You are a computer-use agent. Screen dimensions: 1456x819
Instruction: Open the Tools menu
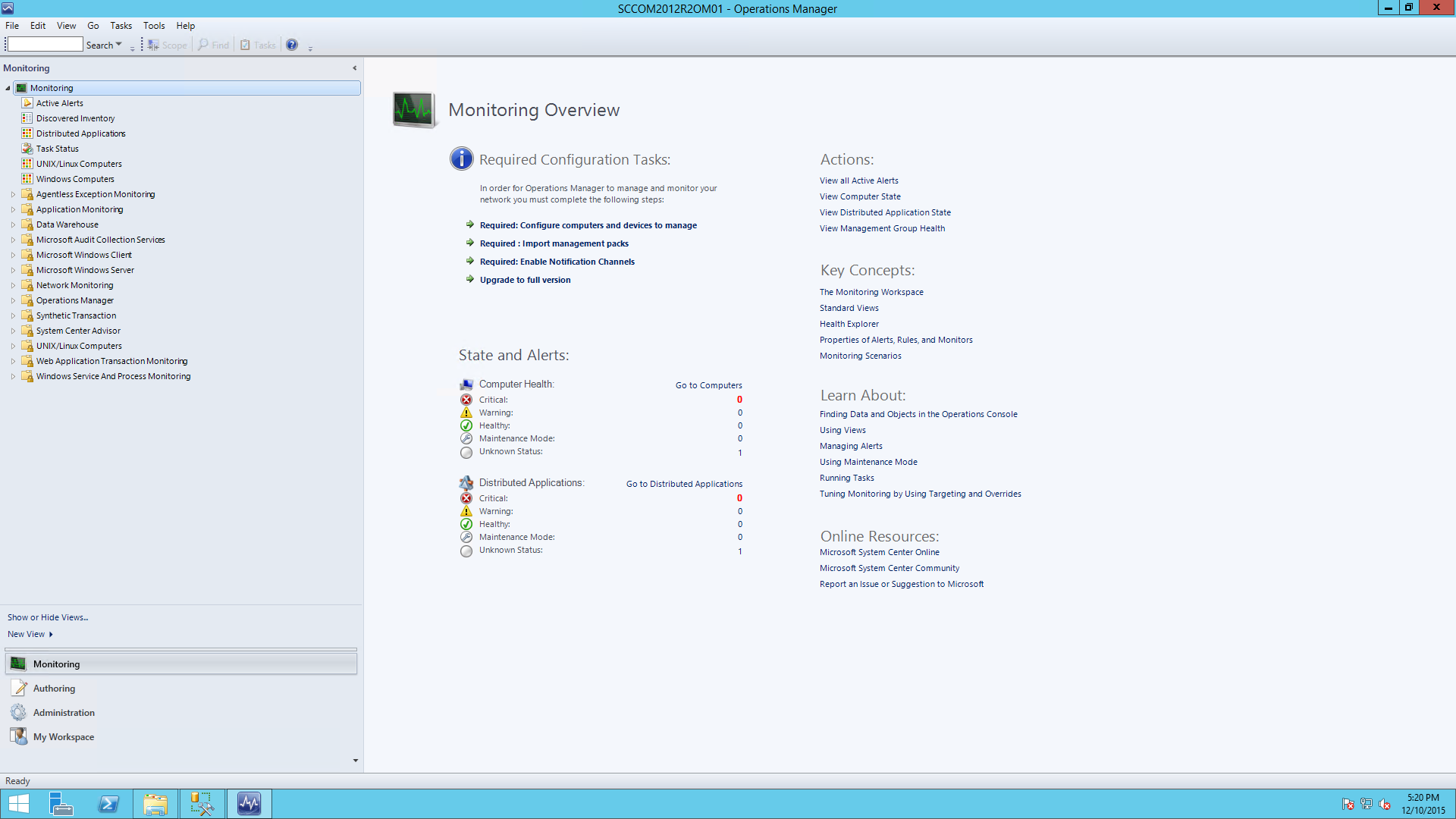click(154, 25)
